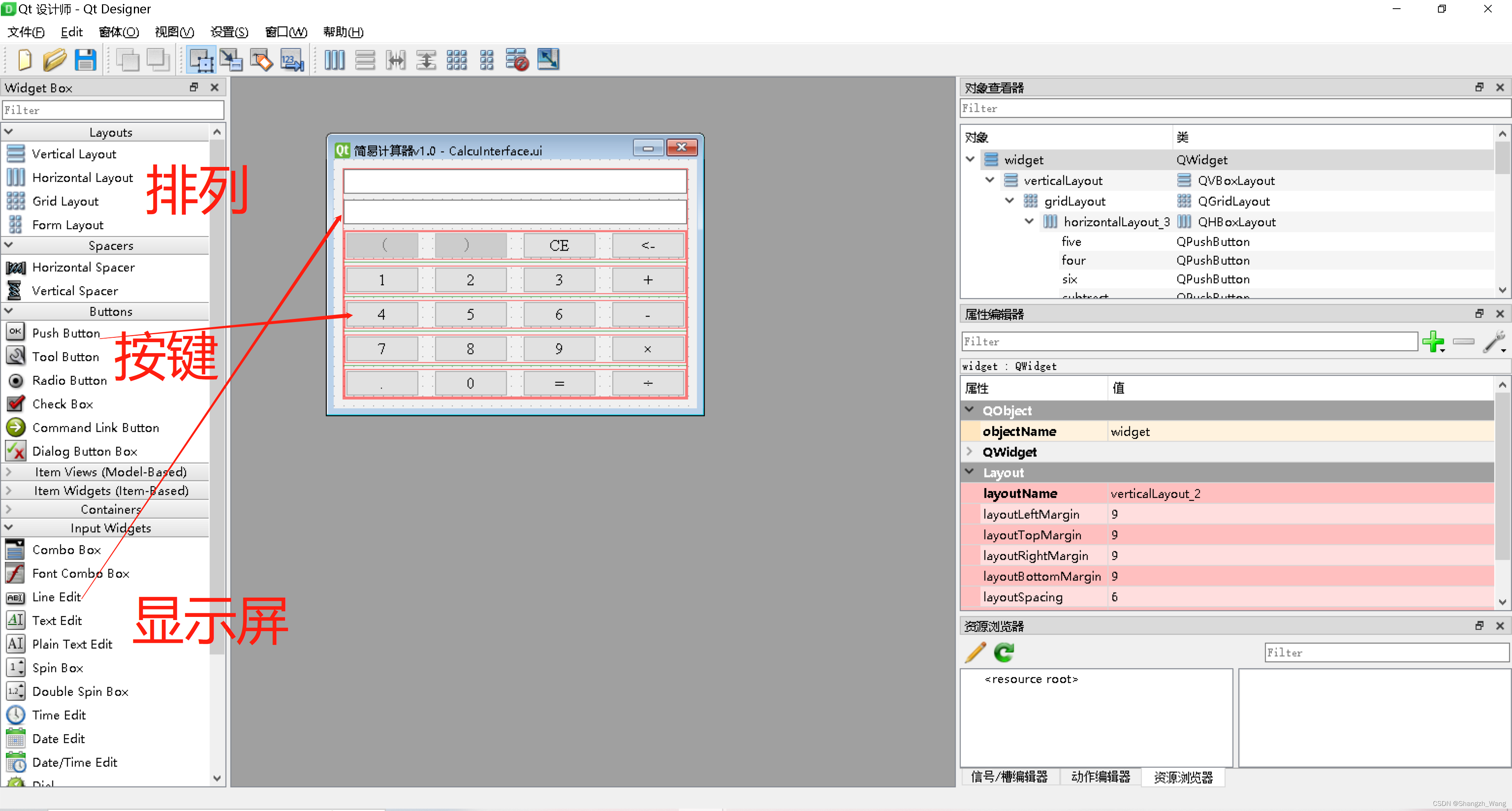Select the Edit Widgets mode icon

[201, 60]
